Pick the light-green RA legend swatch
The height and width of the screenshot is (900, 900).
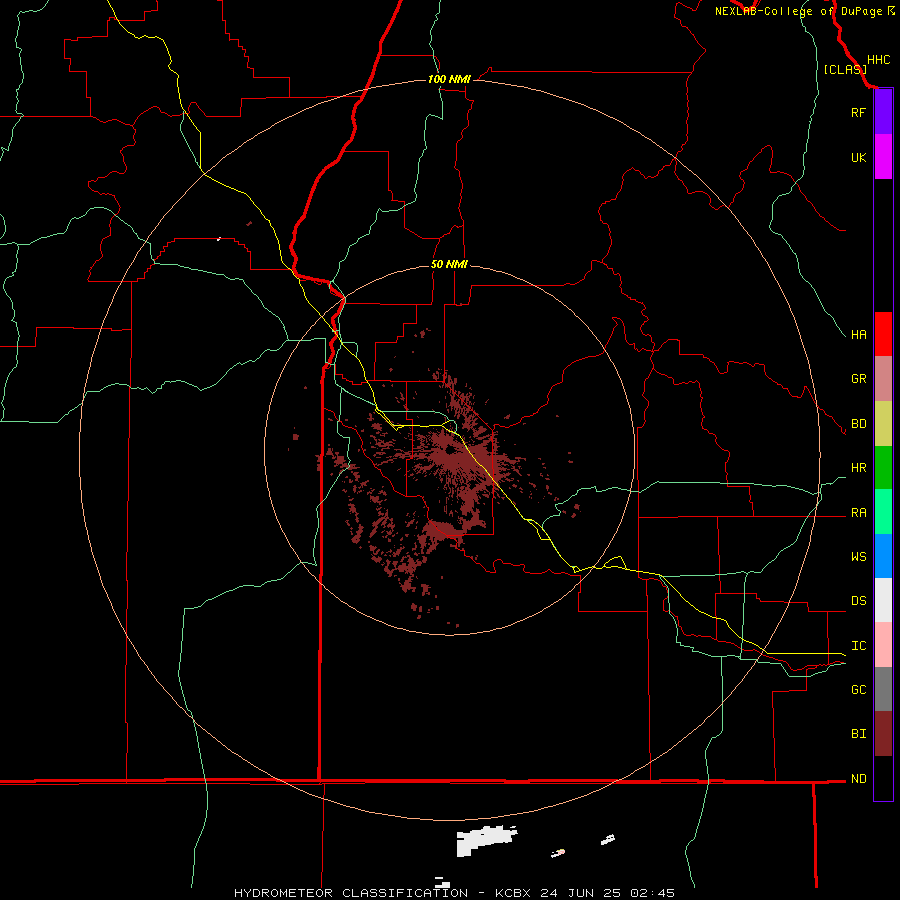pyautogui.click(x=883, y=512)
